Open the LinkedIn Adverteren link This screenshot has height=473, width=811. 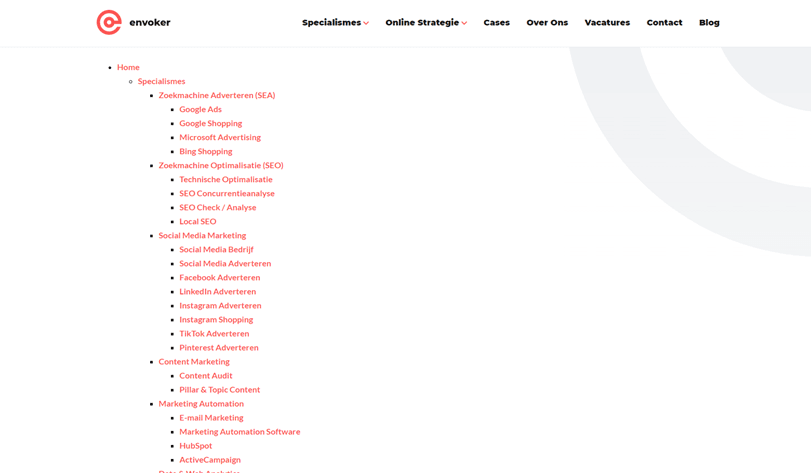coord(218,291)
